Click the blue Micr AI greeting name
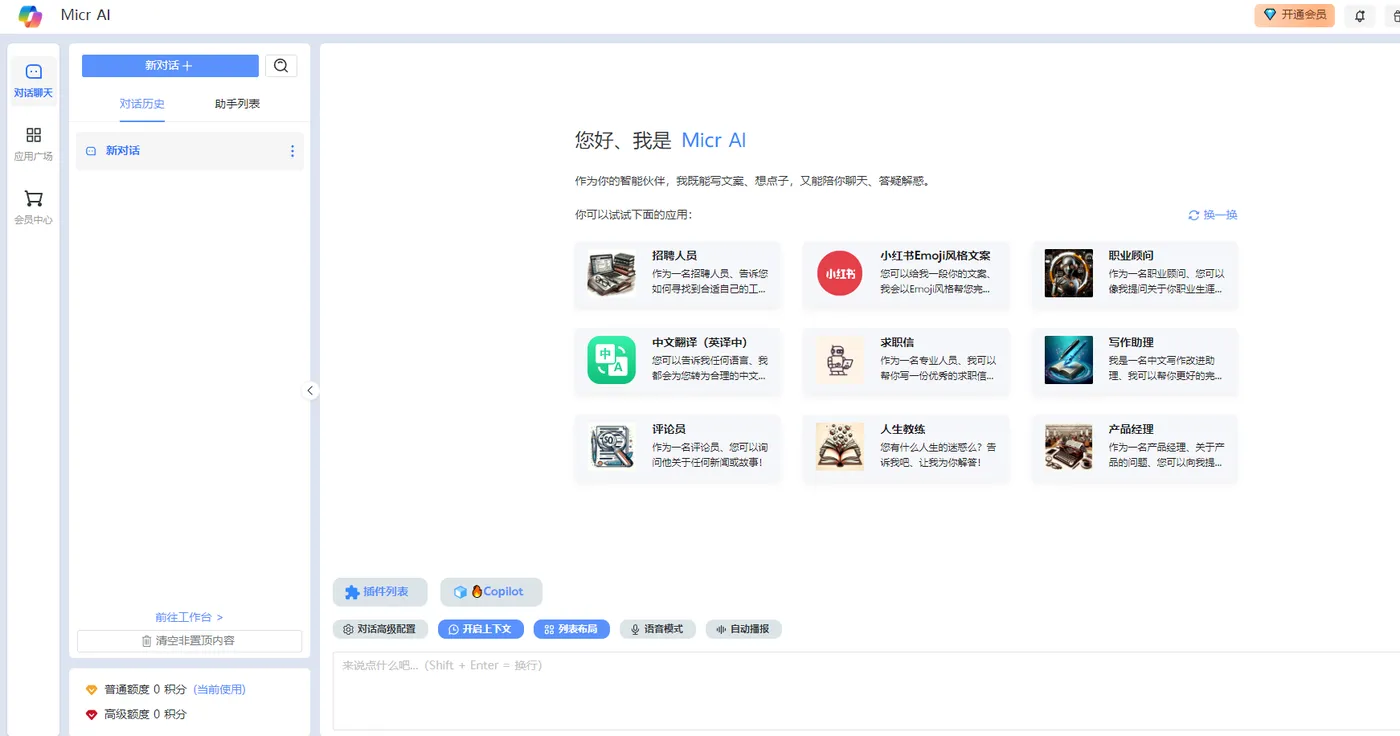The width and height of the screenshot is (1400, 736). 714,140
